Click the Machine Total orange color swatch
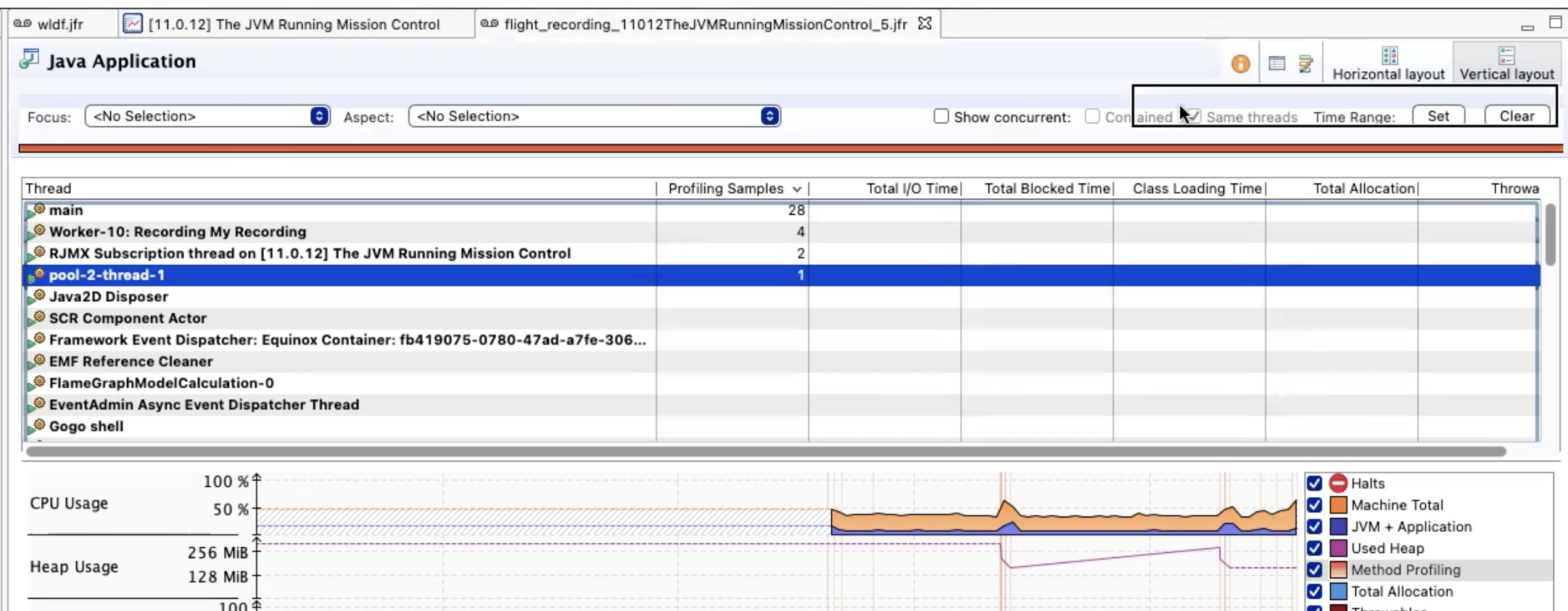1568x611 pixels. pyautogui.click(x=1338, y=505)
